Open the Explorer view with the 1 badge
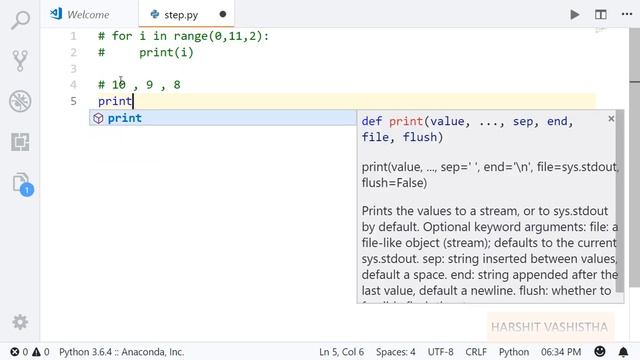This screenshot has width=640, height=360. tap(22, 184)
